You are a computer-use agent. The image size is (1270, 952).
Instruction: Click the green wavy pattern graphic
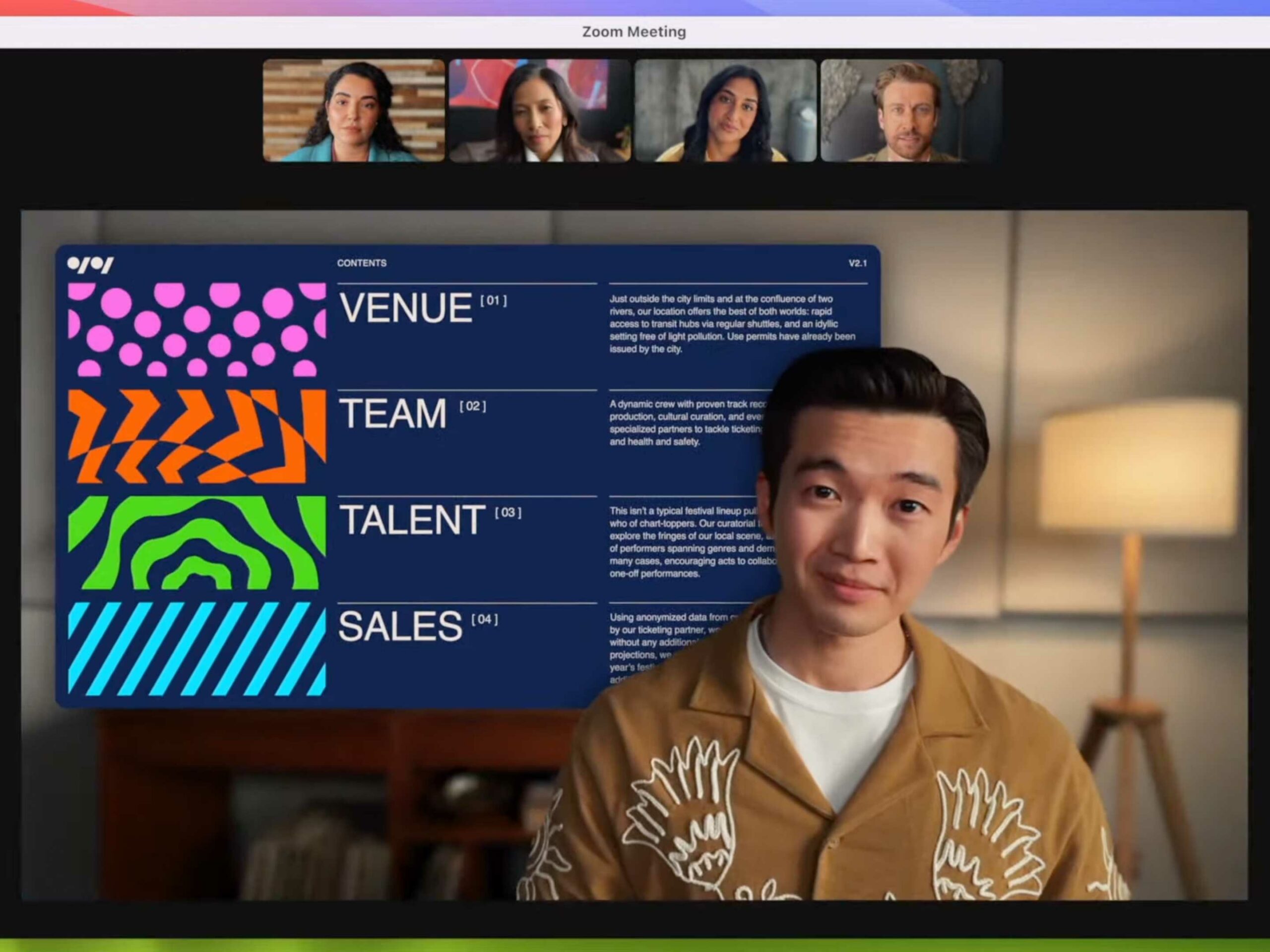(196, 542)
